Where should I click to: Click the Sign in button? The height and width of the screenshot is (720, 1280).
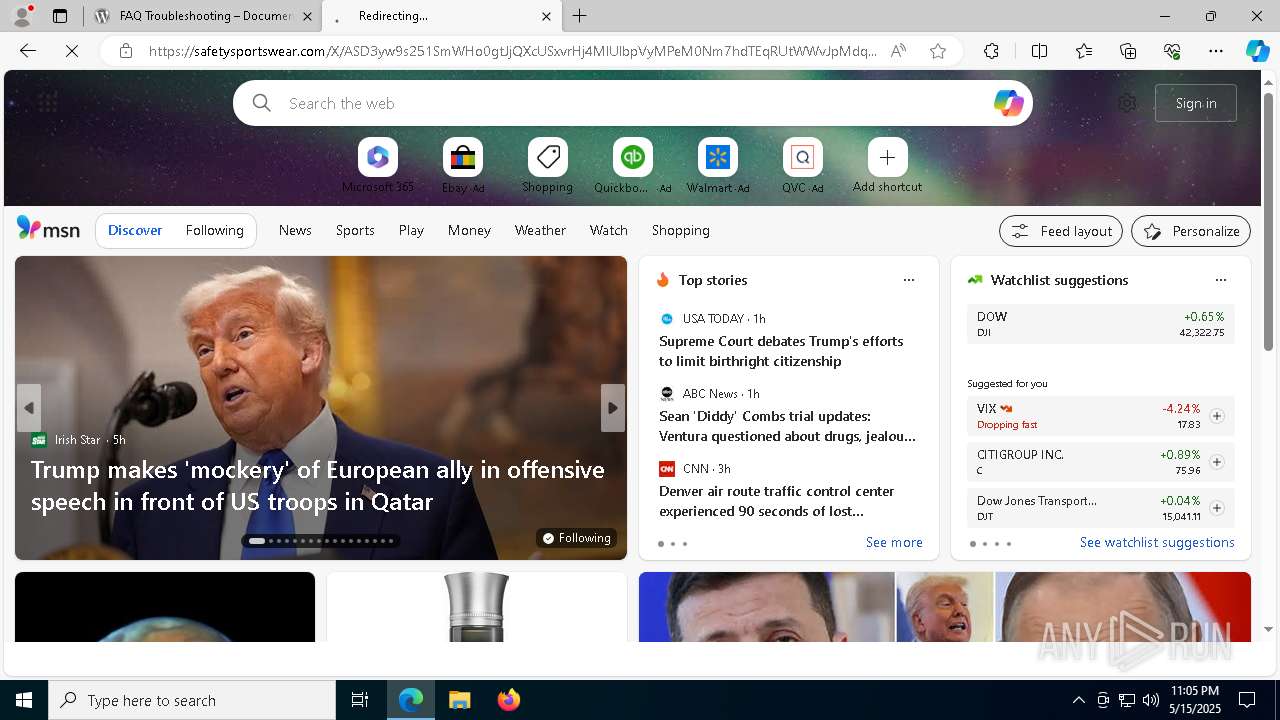coord(1196,103)
